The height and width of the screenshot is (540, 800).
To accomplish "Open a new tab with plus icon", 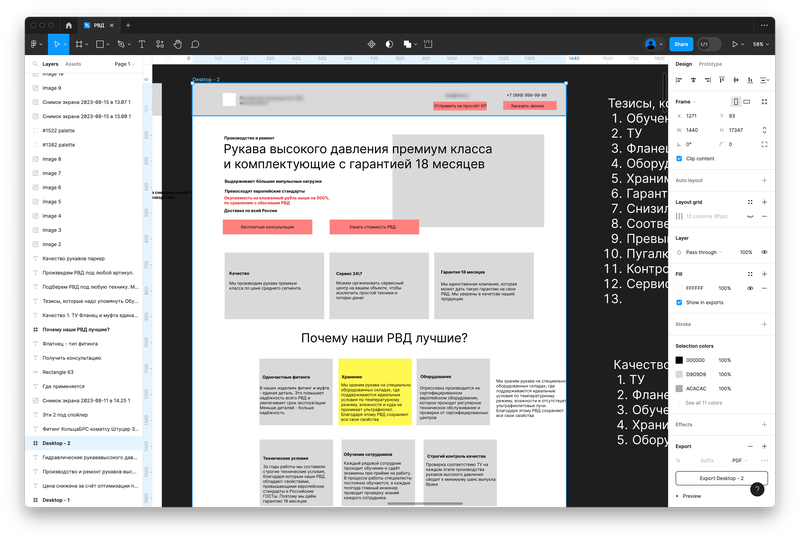I will click(x=128, y=25).
